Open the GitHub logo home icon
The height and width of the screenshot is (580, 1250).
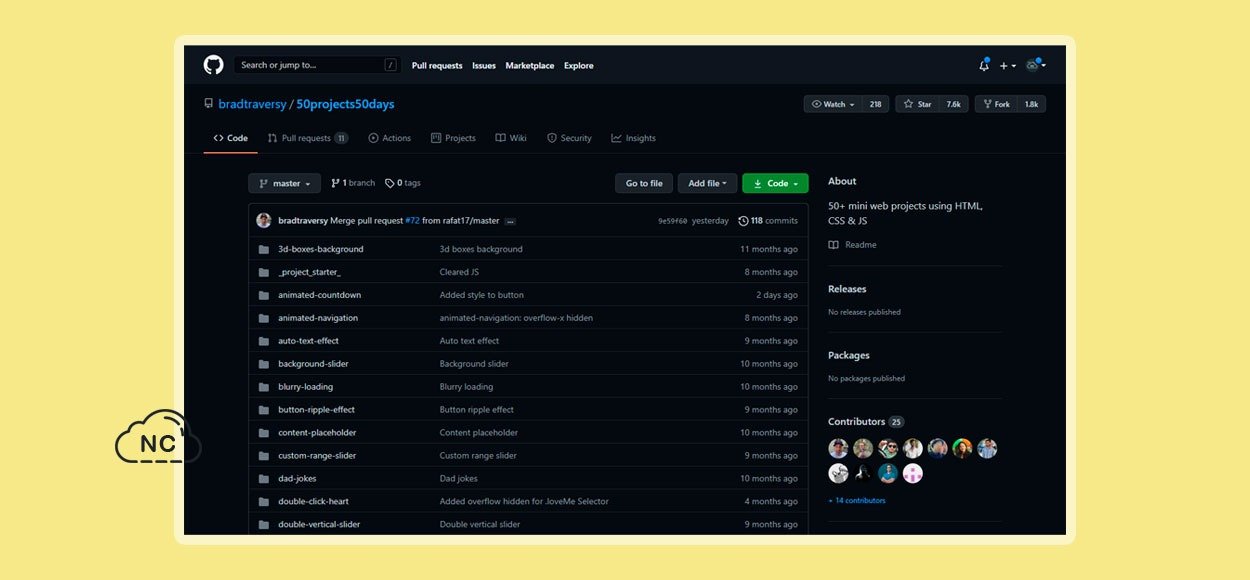(213, 65)
